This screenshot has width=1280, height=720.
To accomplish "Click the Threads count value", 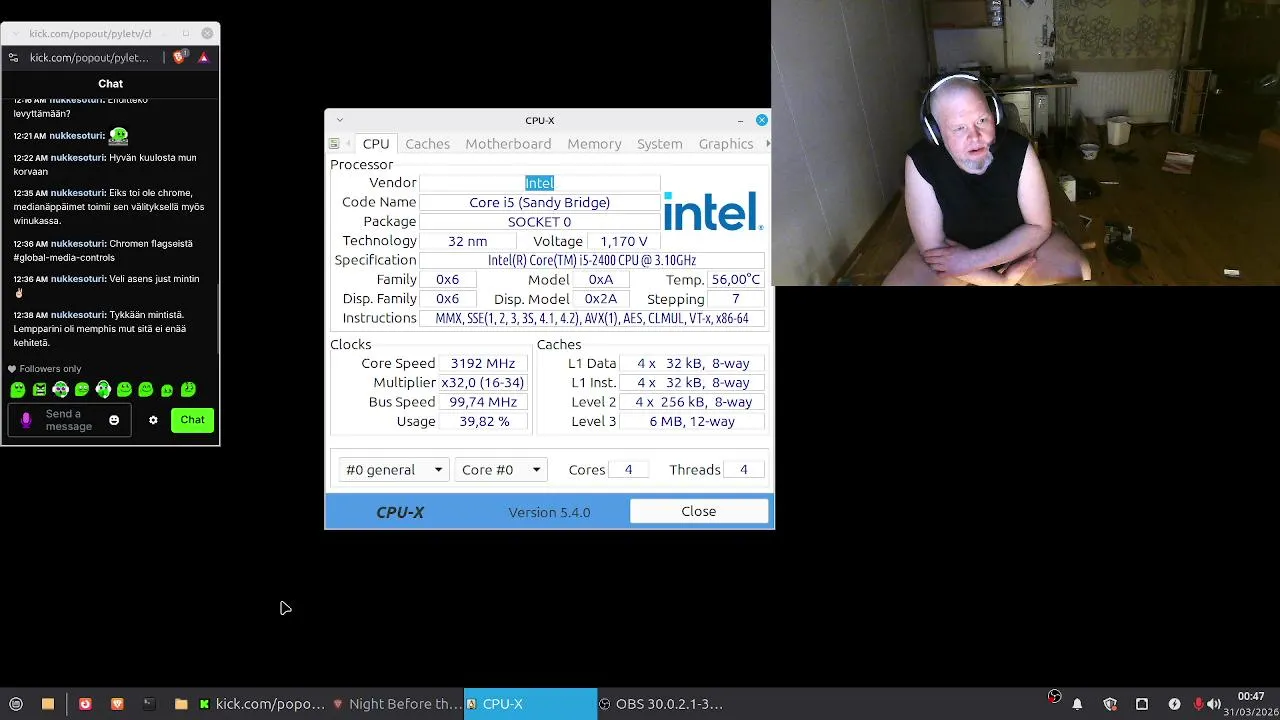I will 743,470.
